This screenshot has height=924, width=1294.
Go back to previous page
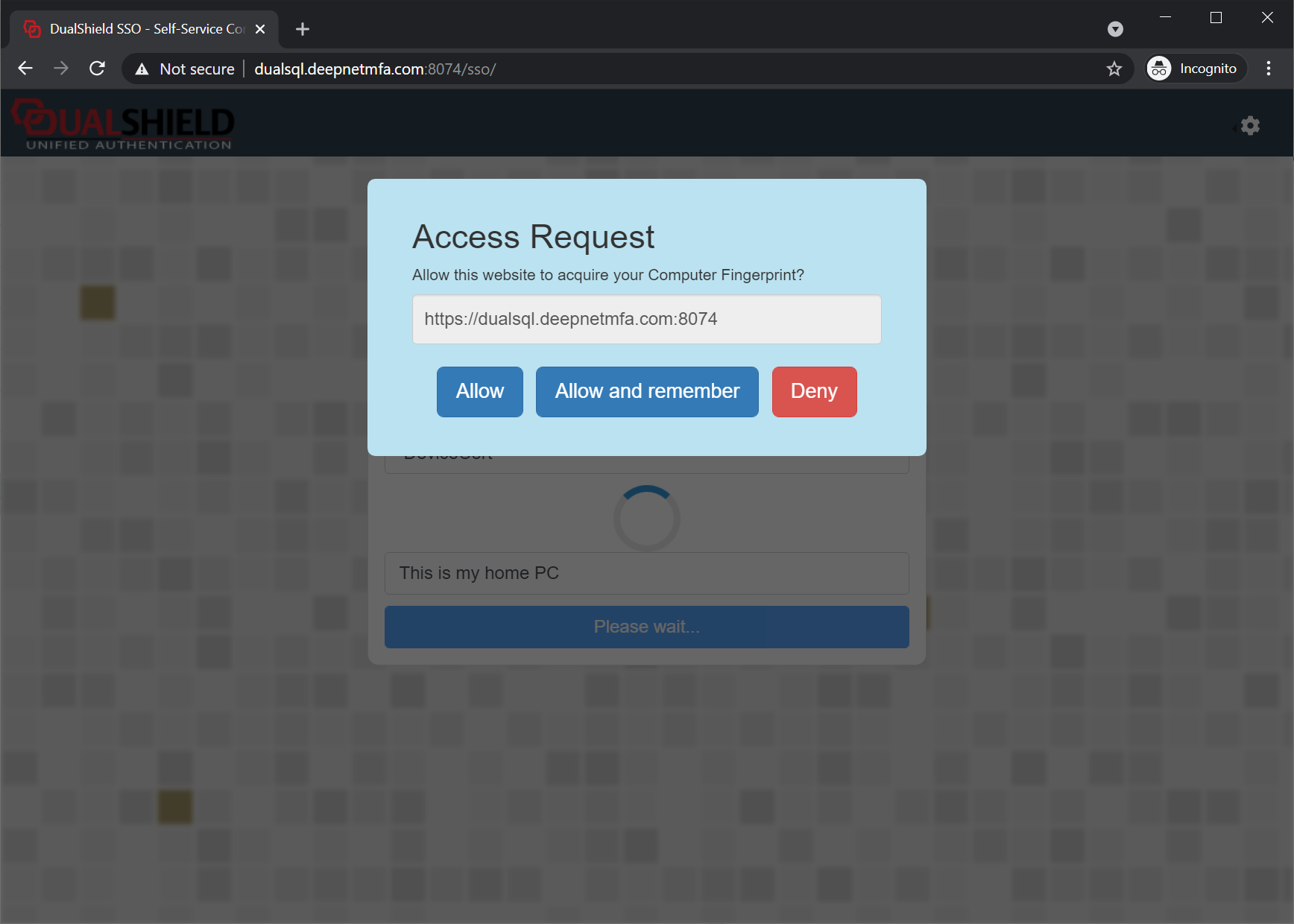pyautogui.click(x=25, y=69)
